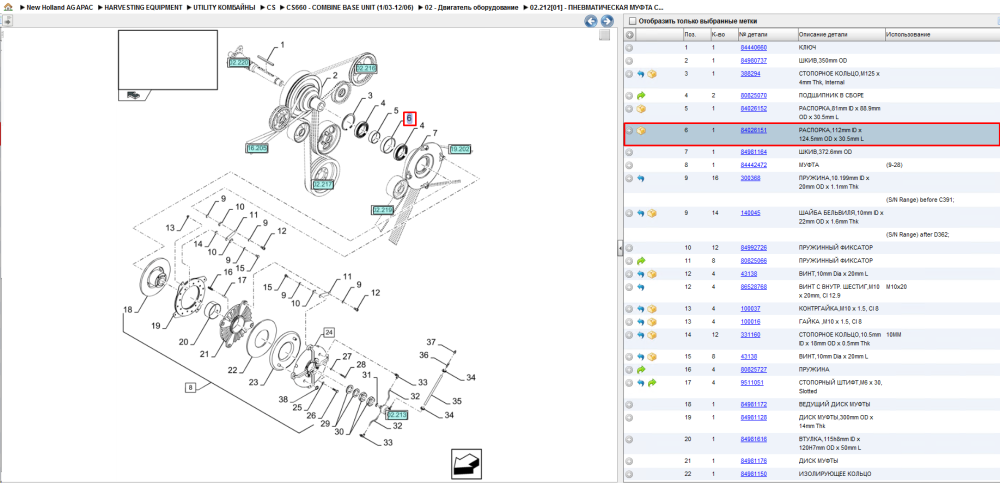
Task: Open part number link 84442472
Action: pyautogui.click(x=753, y=165)
